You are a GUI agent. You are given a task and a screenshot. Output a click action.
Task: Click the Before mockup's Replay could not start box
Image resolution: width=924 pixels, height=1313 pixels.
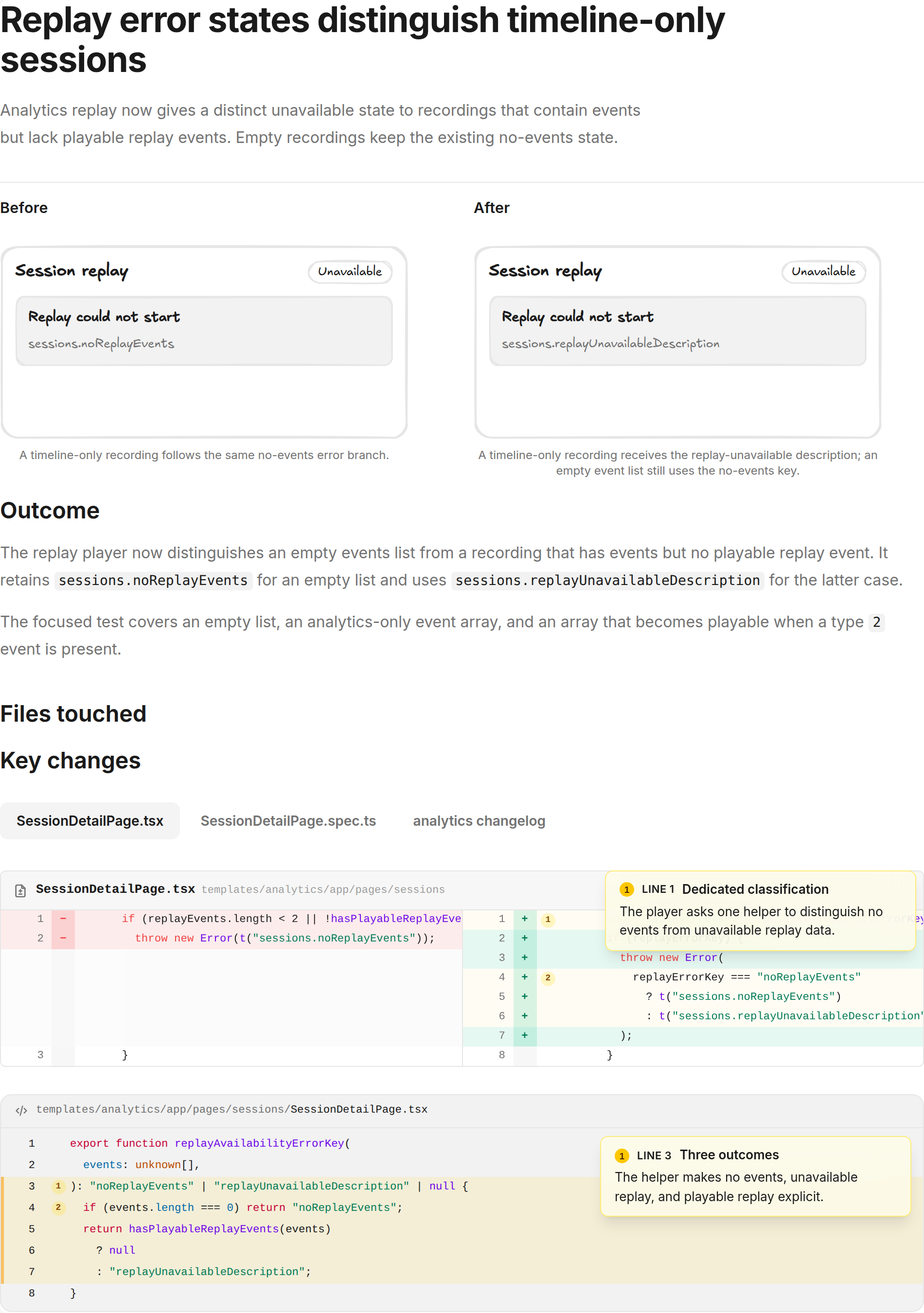204,331
